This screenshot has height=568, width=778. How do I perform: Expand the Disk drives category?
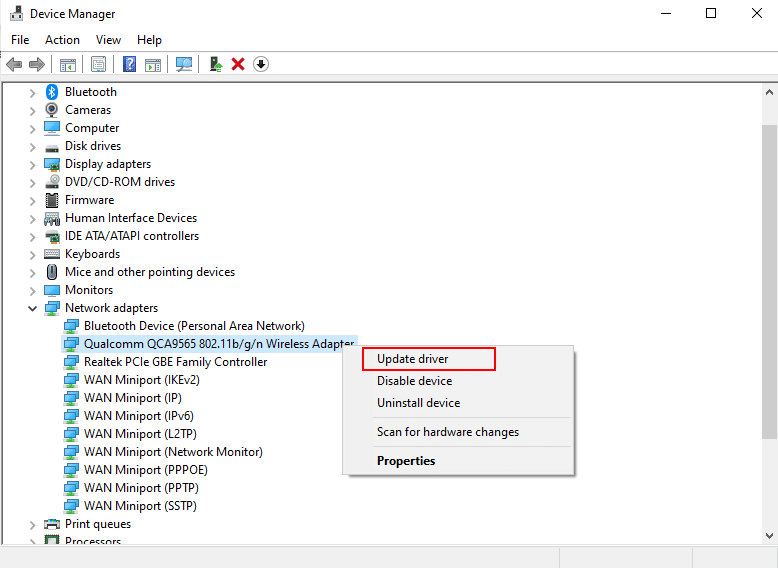(x=32, y=147)
